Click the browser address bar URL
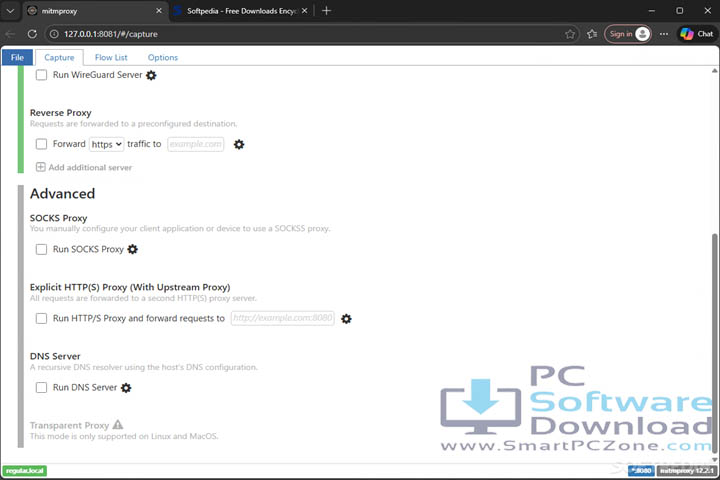The height and width of the screenshot is (480, 720). pyautogui.click(x=111, y=34)
